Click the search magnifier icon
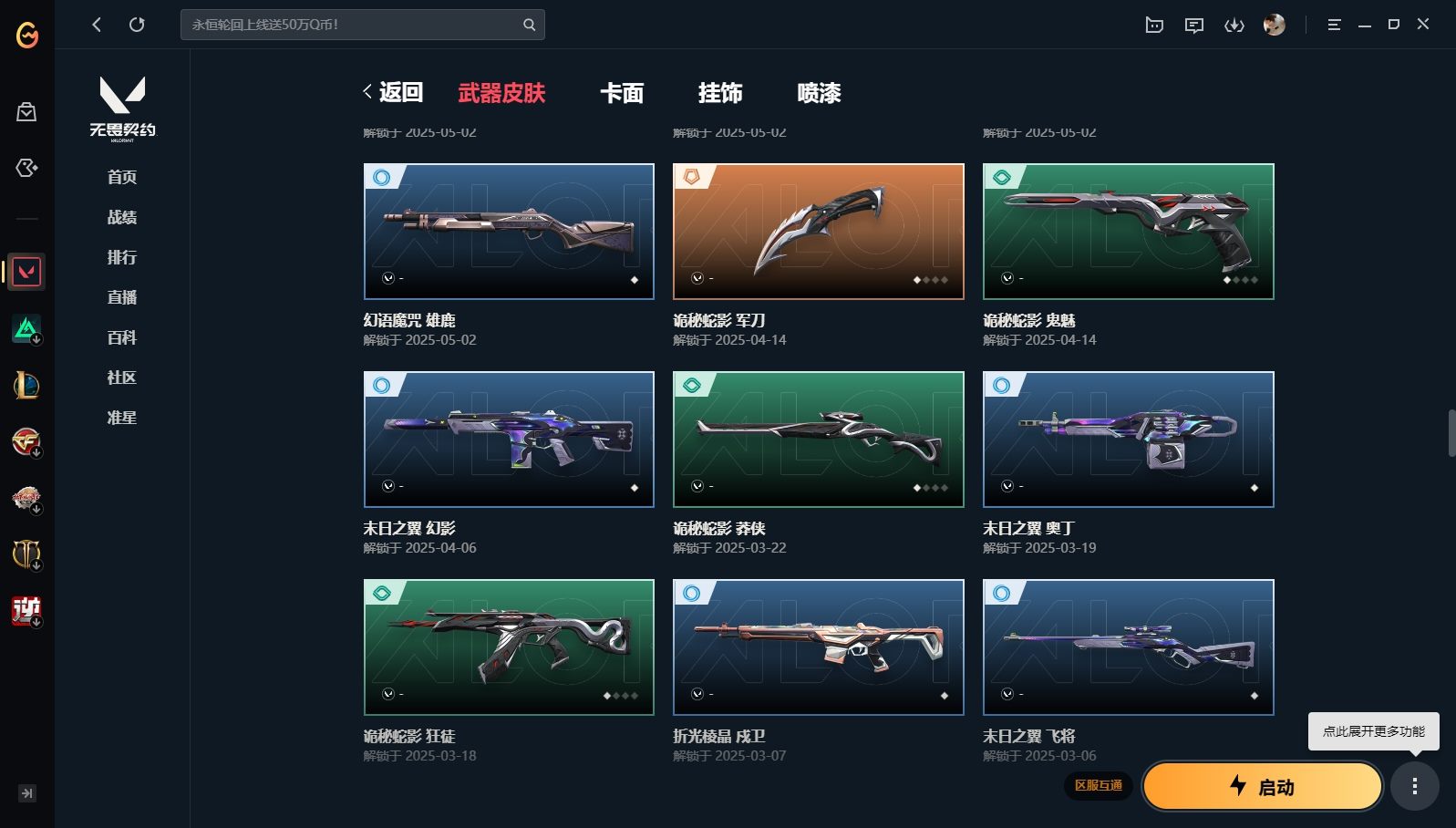1456x828 pixels. pos(529,25)
